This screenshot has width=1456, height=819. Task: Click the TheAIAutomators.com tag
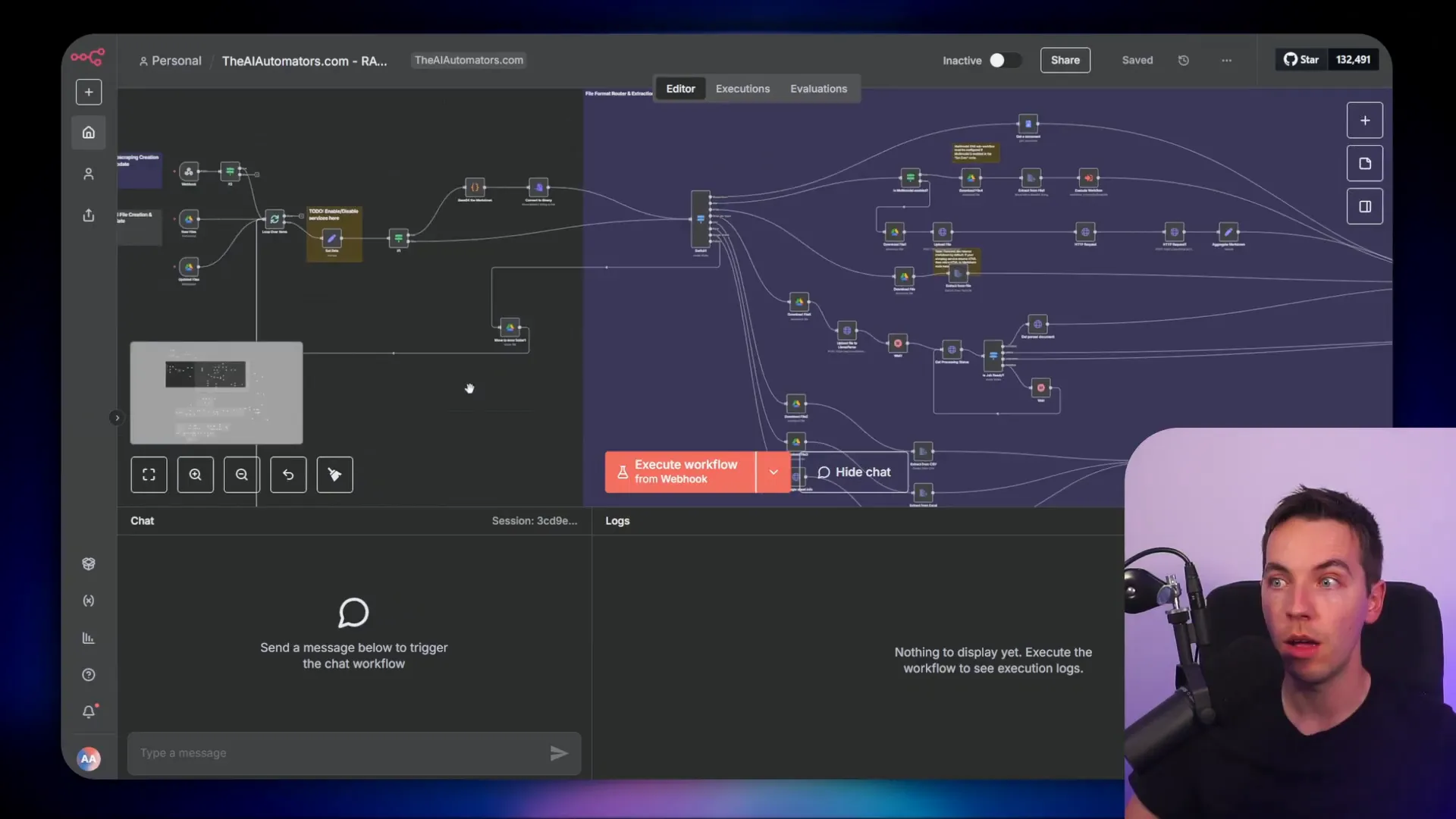click(469, 60)
